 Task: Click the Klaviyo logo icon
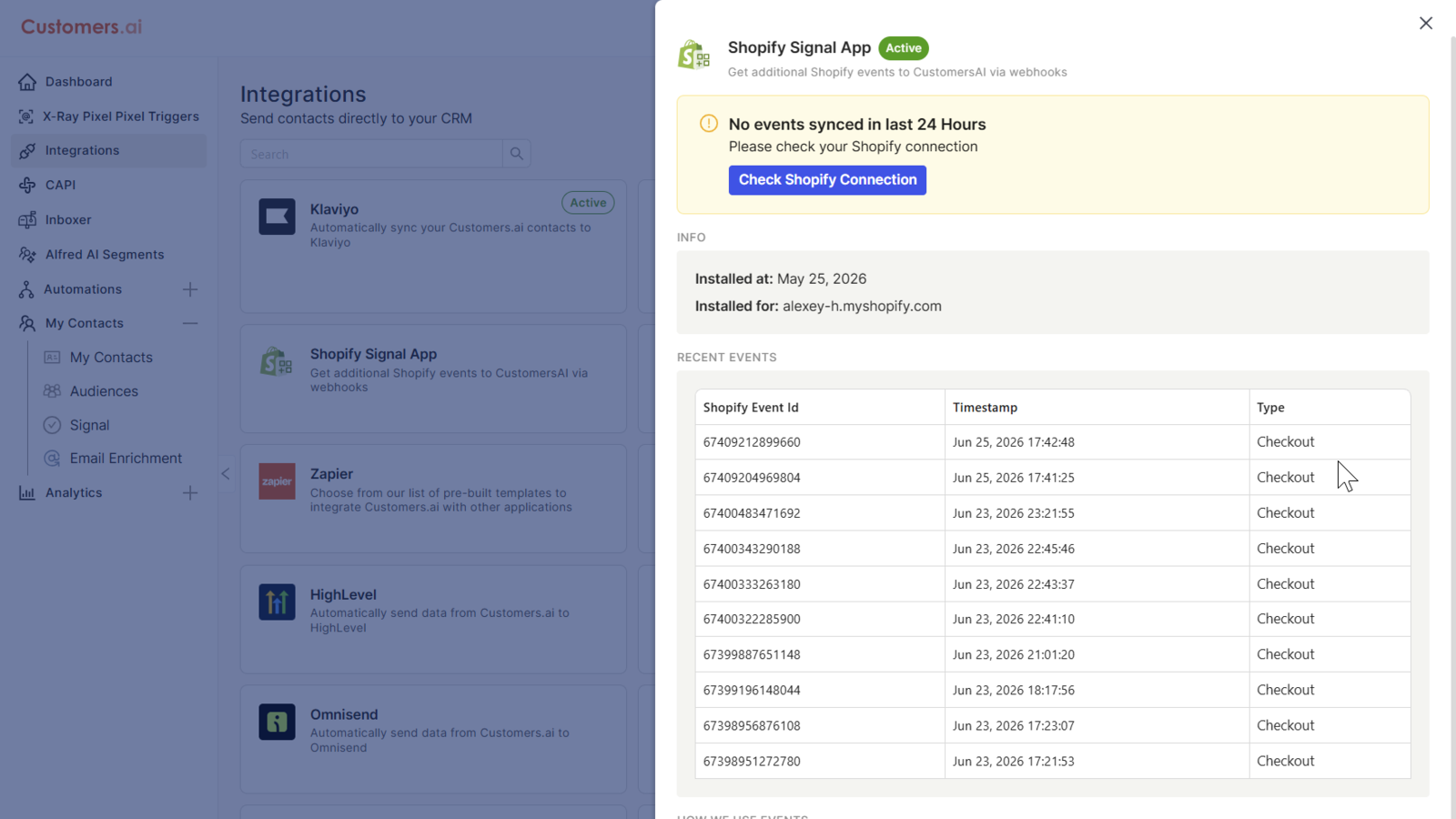pos(277,217)
